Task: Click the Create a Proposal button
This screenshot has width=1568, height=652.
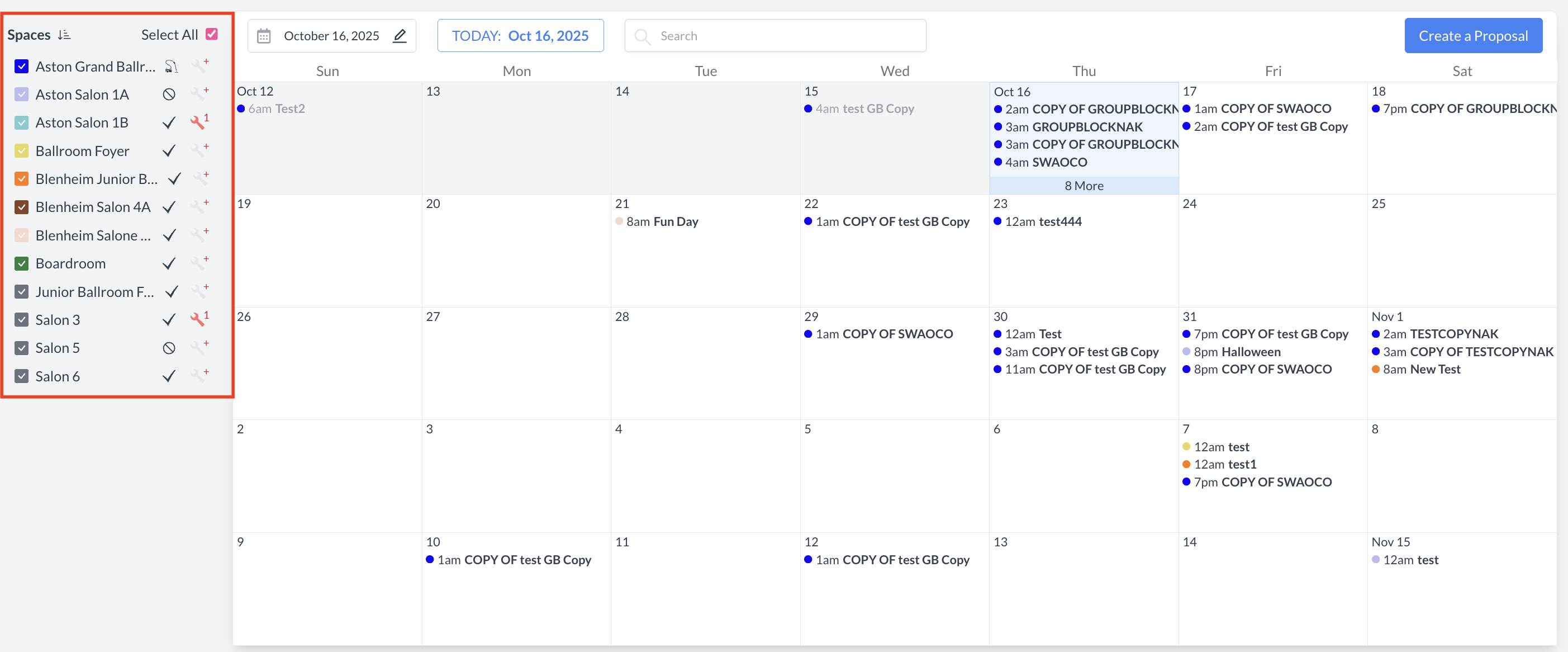Action: [1474, 35]
